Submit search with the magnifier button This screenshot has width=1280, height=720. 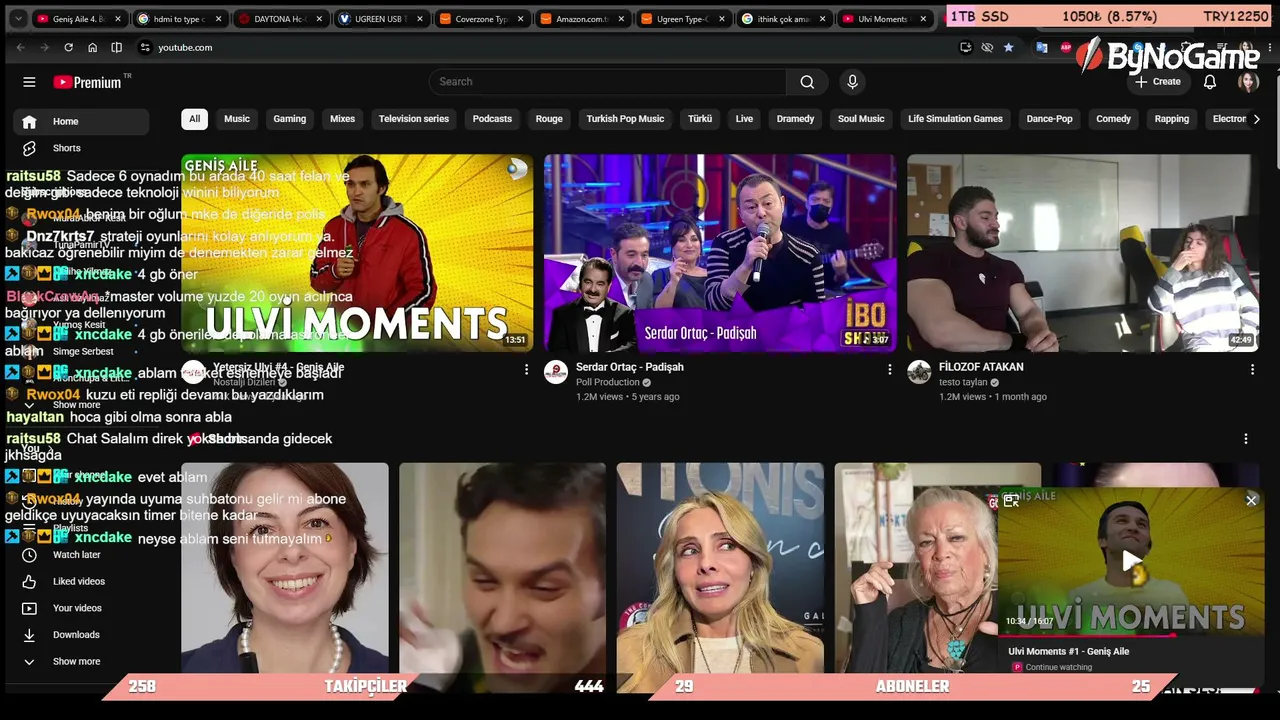click(807, 82)
